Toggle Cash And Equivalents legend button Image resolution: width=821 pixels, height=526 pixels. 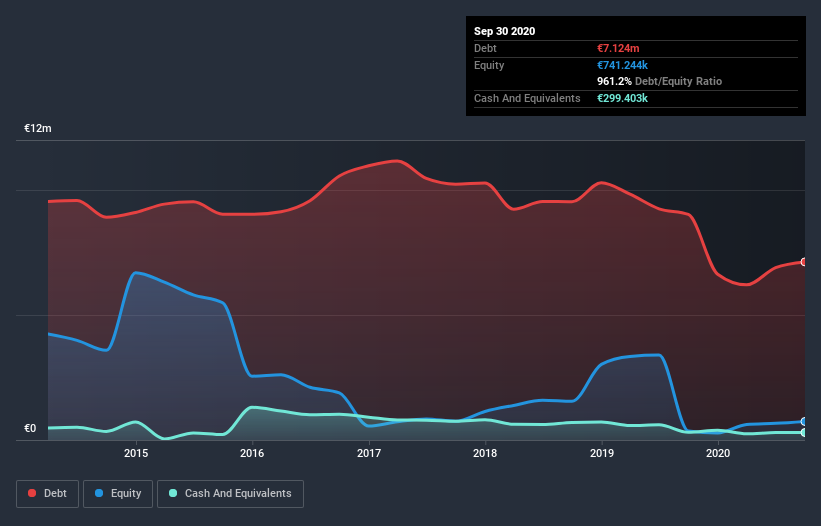click(x=230, y=494)
